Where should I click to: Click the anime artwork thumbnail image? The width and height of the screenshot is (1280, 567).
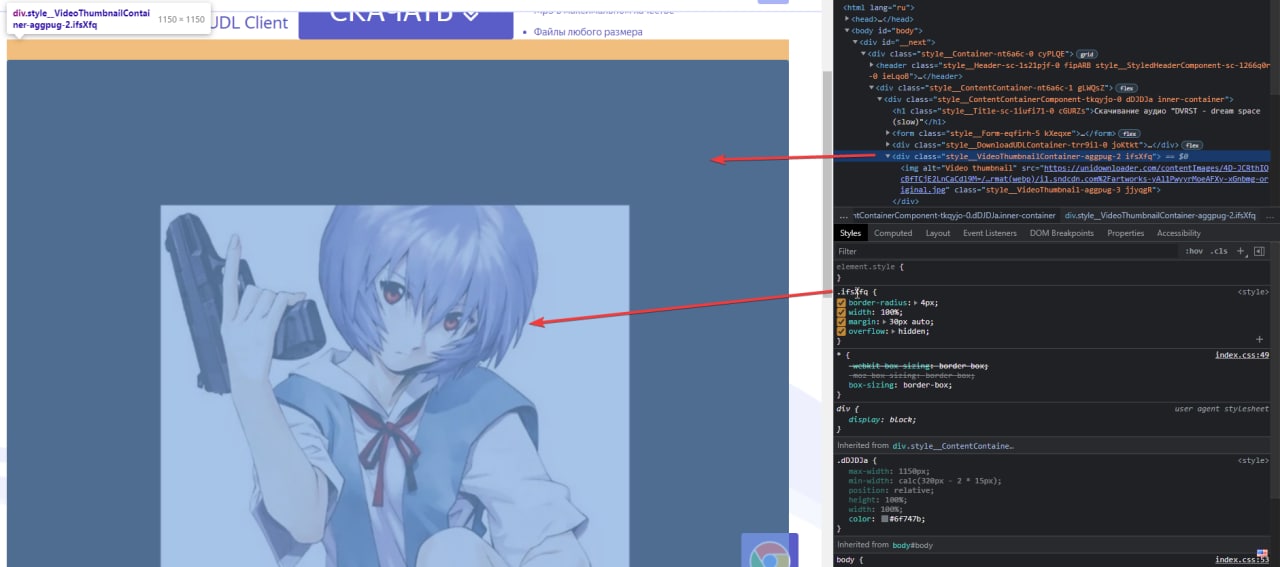click(x=395, y=385)
